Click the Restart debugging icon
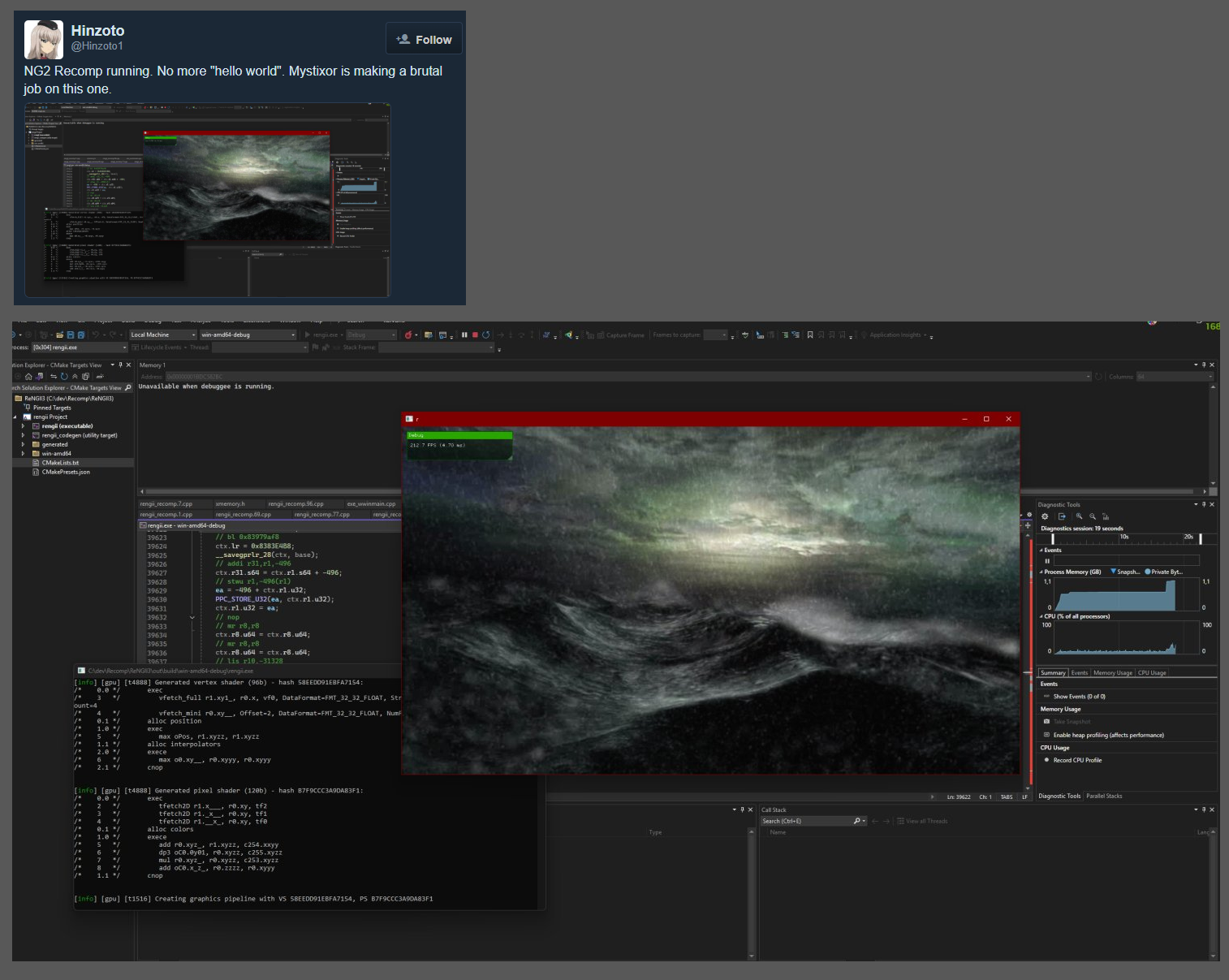1229x980 pixels. pos(486,335)
